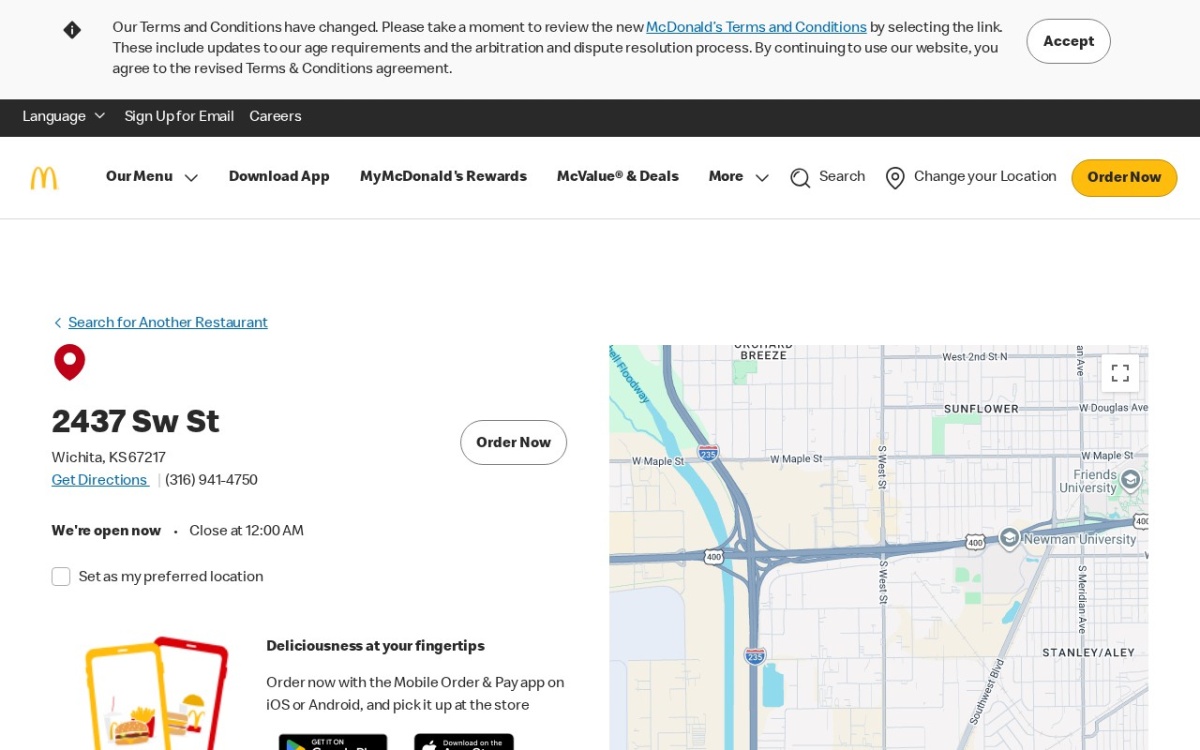Image resolution: width=1200 pixels, height=750 pixels.
Task: Click Get Directions link
Action: pos(99,480)
